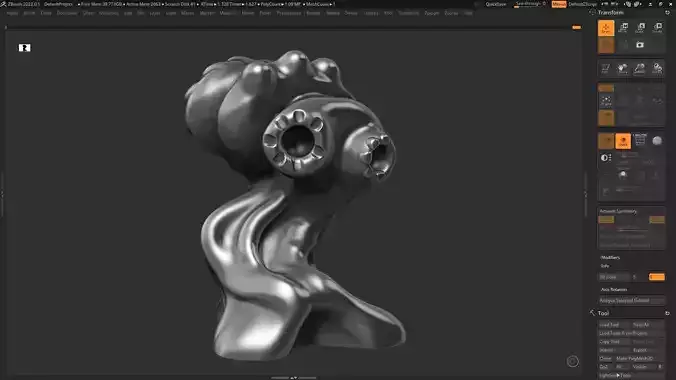Click the 3D Copy button

pos(615,277)
